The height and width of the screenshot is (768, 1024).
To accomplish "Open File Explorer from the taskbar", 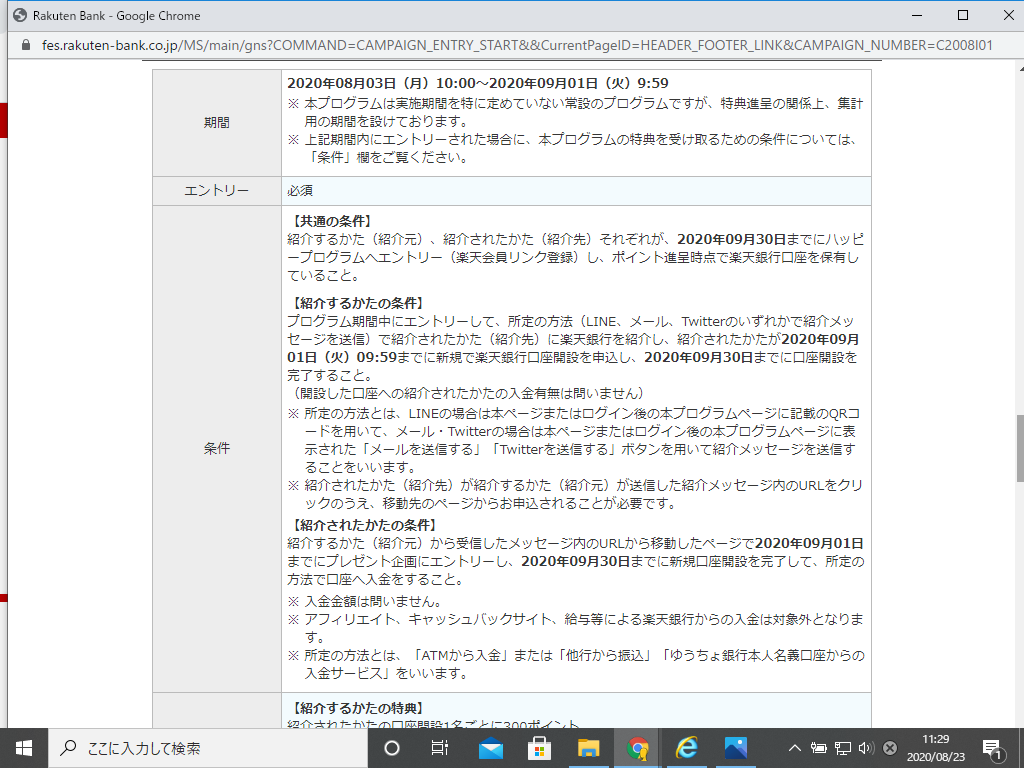I will click(x=588, y=748).
